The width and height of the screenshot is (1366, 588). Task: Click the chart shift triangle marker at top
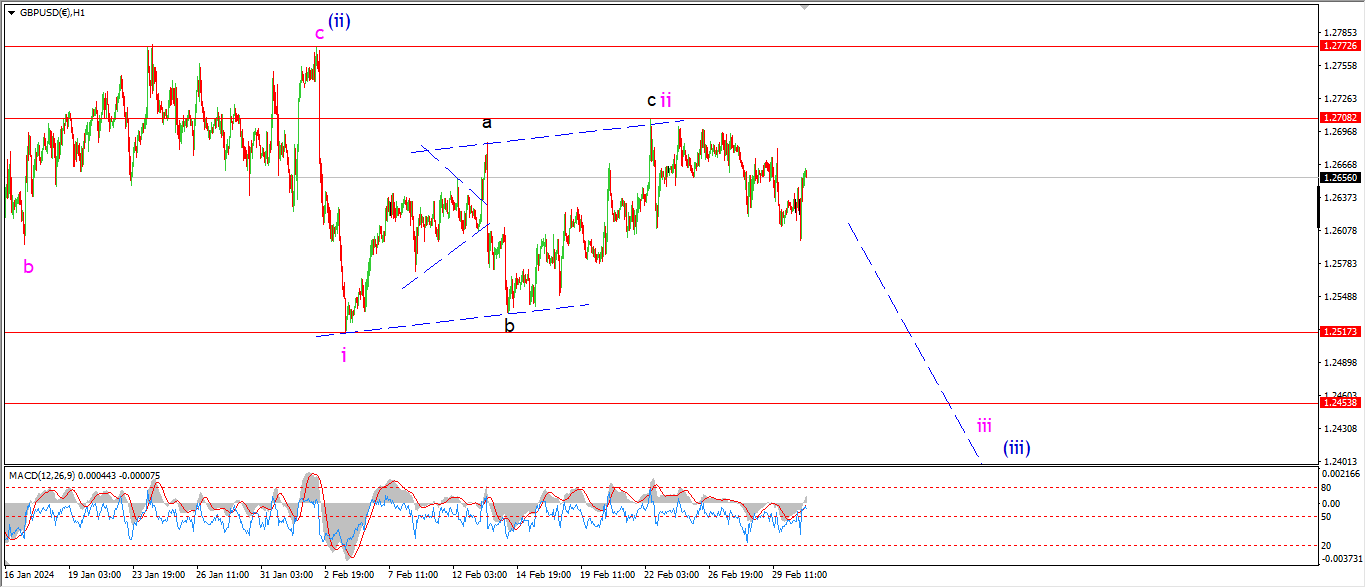[x=803, y=7]
